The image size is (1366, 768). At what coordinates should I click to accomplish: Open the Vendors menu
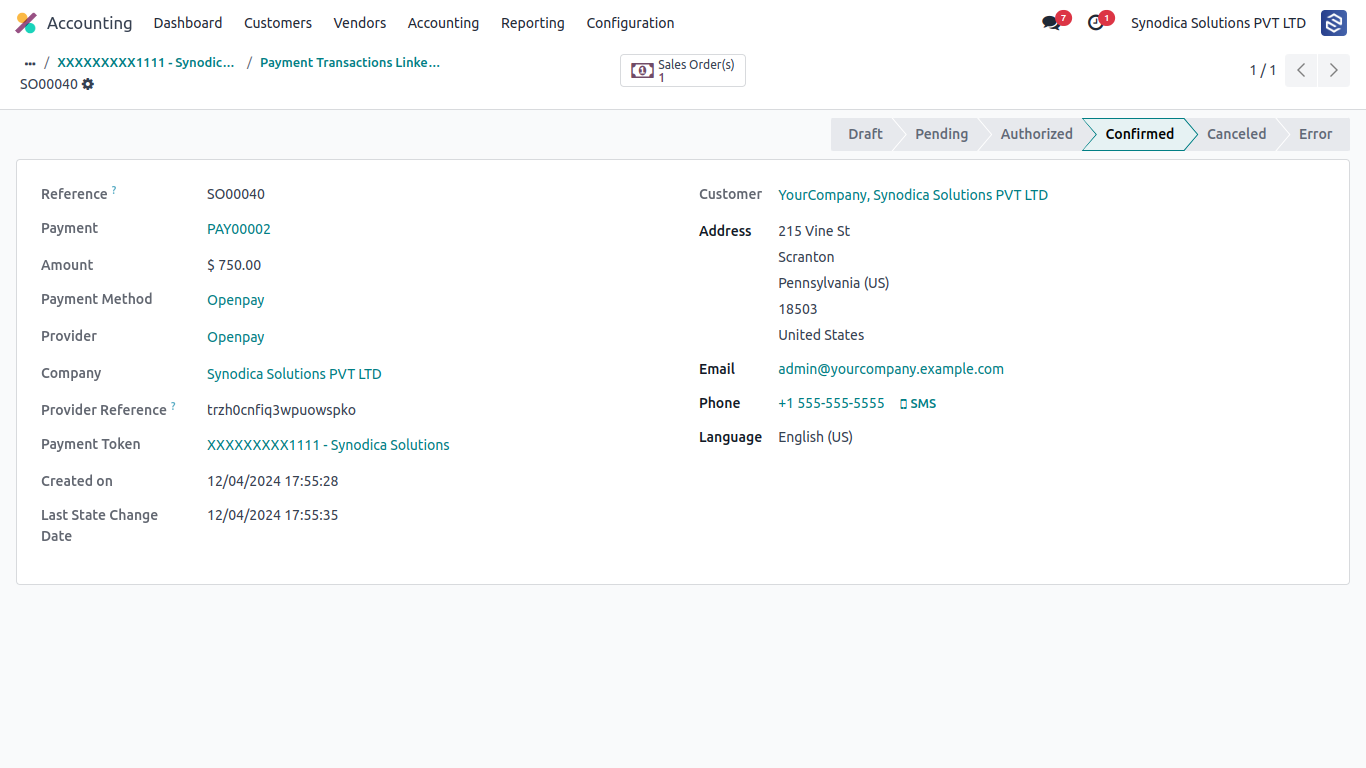[360, 23]
